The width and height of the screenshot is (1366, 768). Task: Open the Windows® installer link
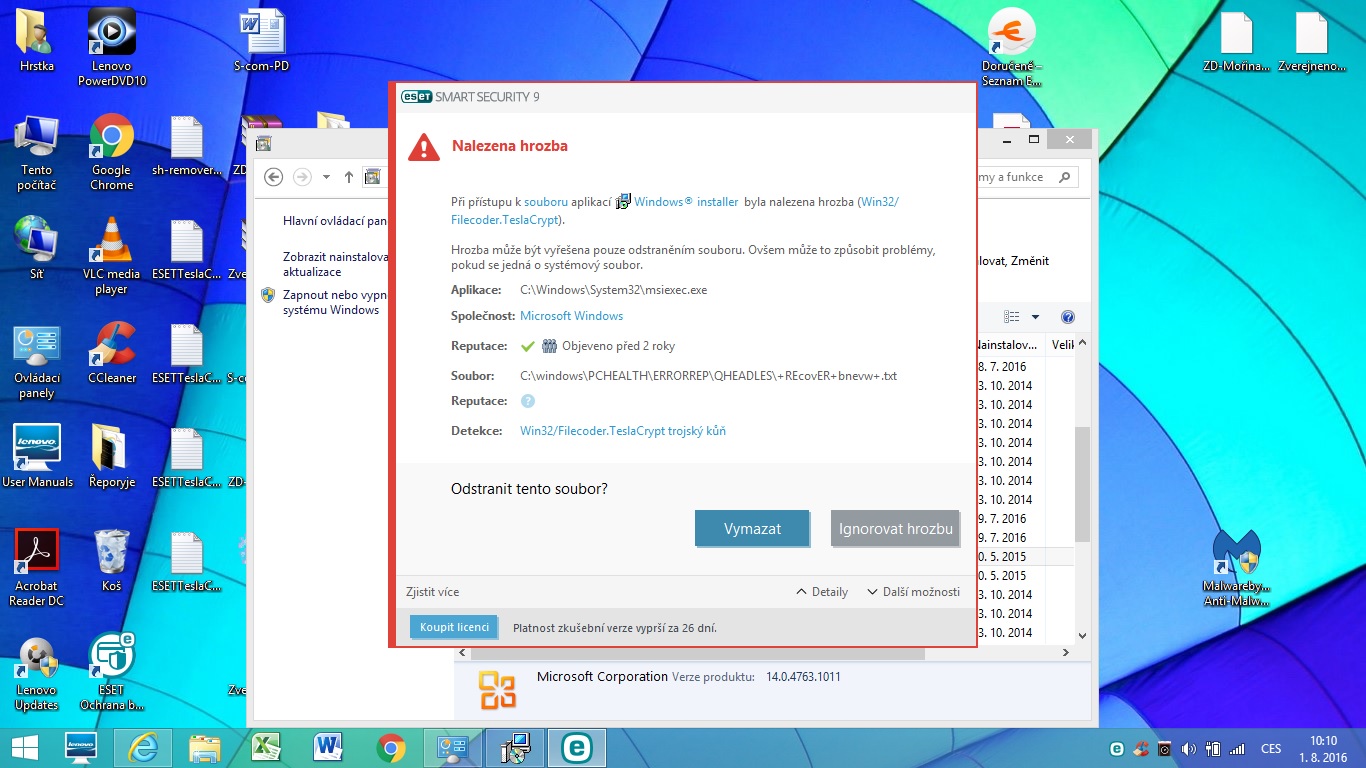pos(686,202)
